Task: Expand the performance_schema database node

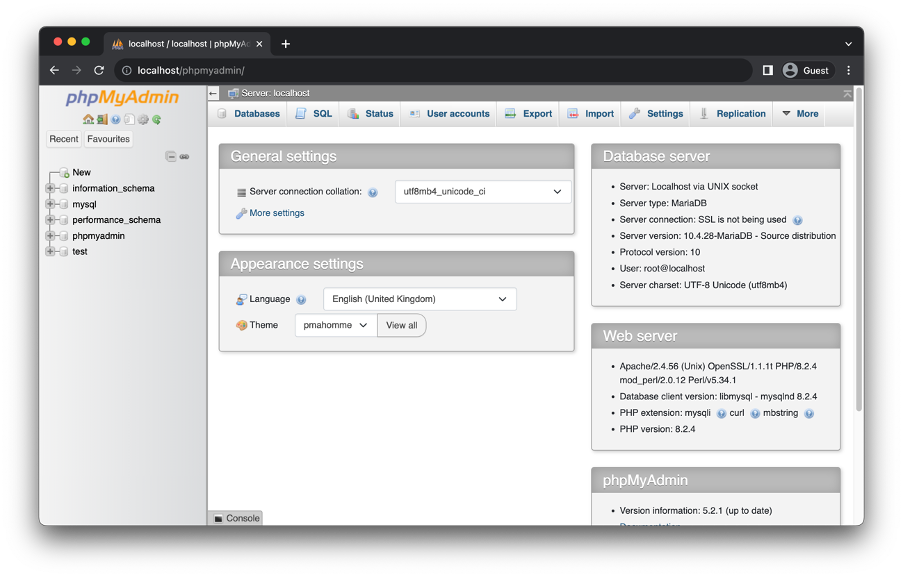Action: 50,220
